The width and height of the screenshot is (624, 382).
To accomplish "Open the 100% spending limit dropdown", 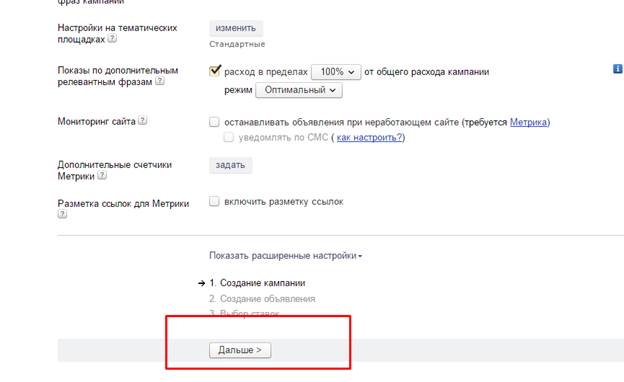I will point(336,72).
